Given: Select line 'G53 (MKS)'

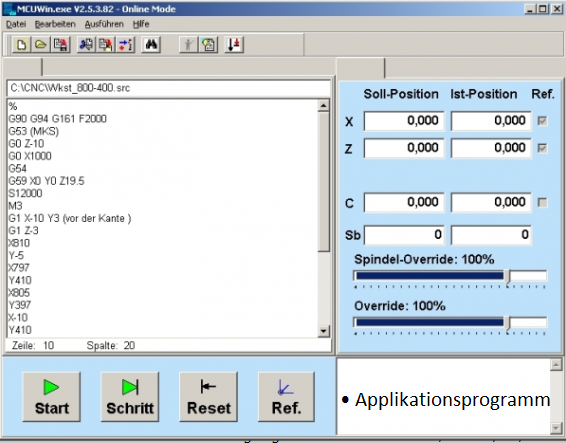Looking at the screenshot, I should point(34,131).
